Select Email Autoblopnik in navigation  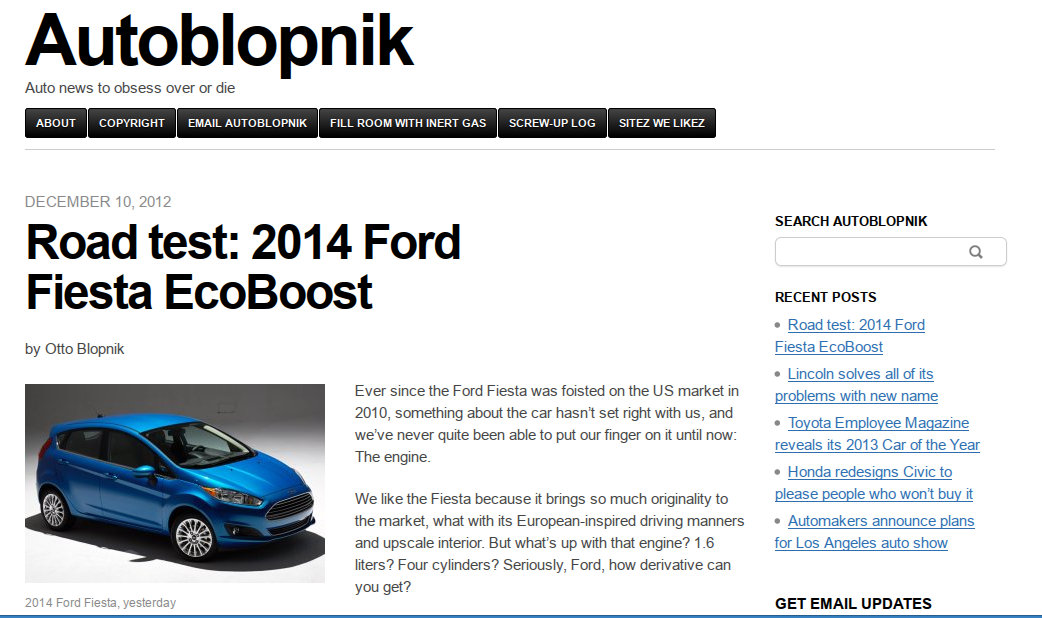click(x=247, y=123)
